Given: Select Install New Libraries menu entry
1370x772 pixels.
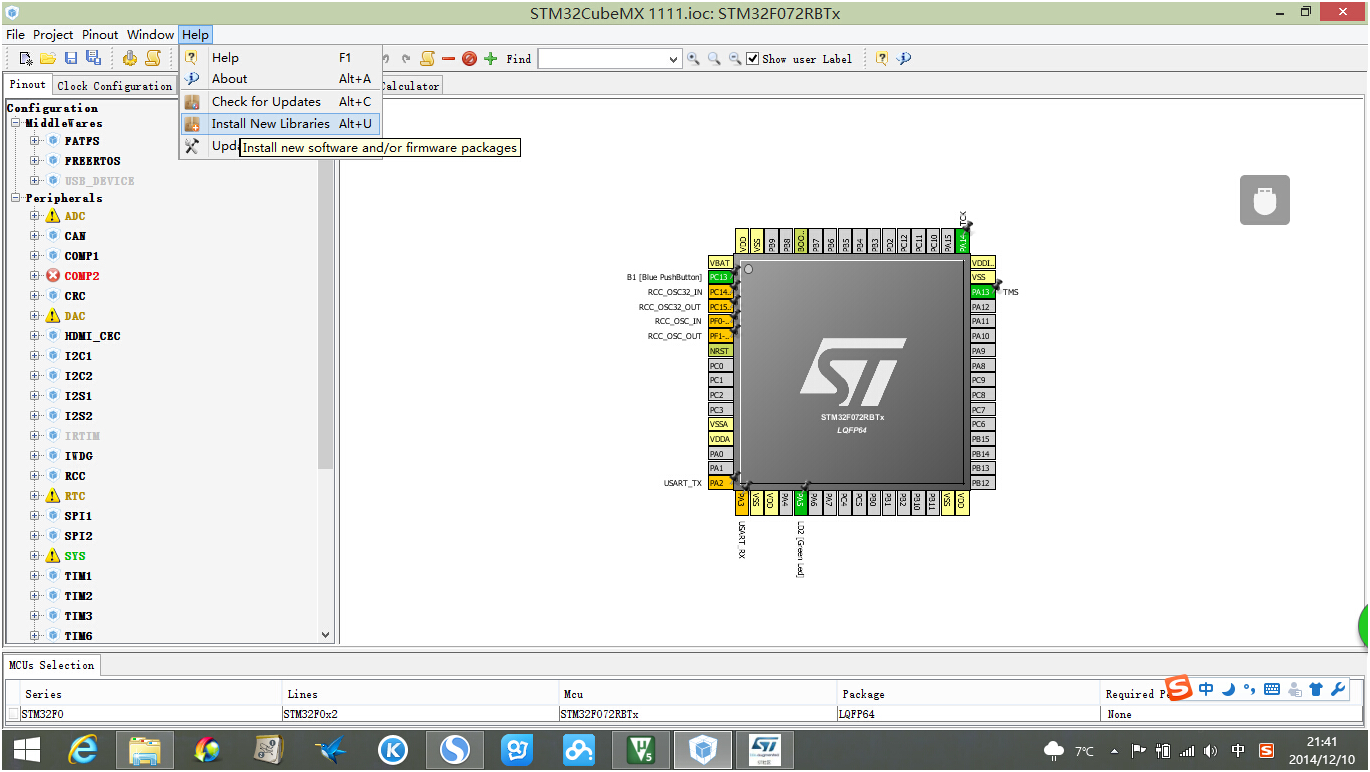Looking at the screenshot, I should tap(280, 124).
